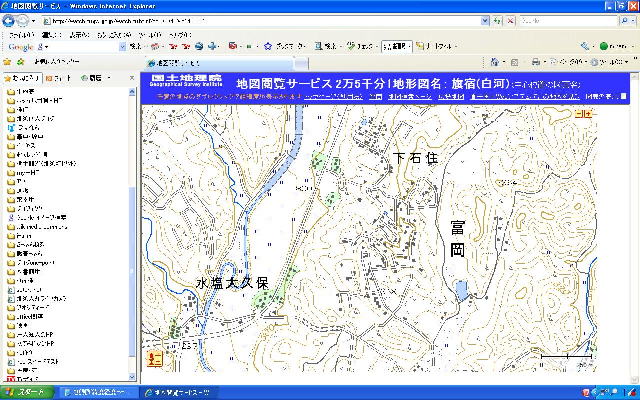The width and height of the screenshot is (640, 400).
Task: Click in the address bar URL field
Action: [261, 21]
